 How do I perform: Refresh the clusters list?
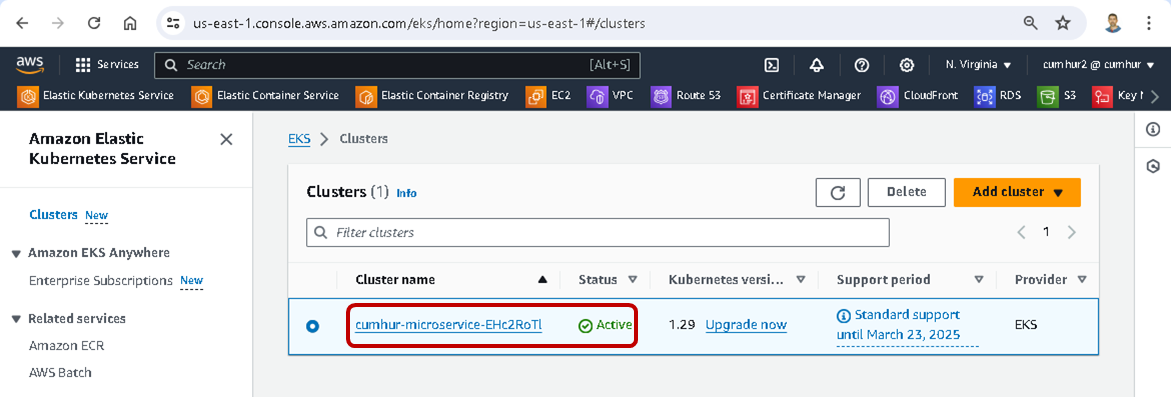pyautogui.click(x=838, y=193)
